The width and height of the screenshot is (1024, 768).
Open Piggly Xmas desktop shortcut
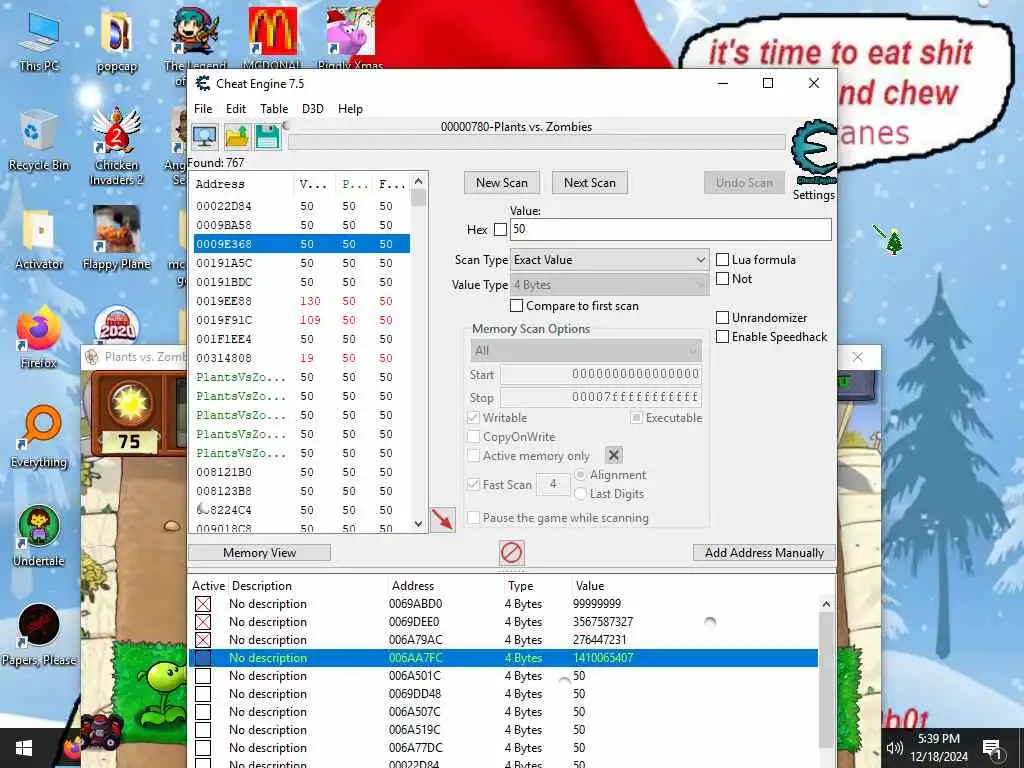(351, 38)
